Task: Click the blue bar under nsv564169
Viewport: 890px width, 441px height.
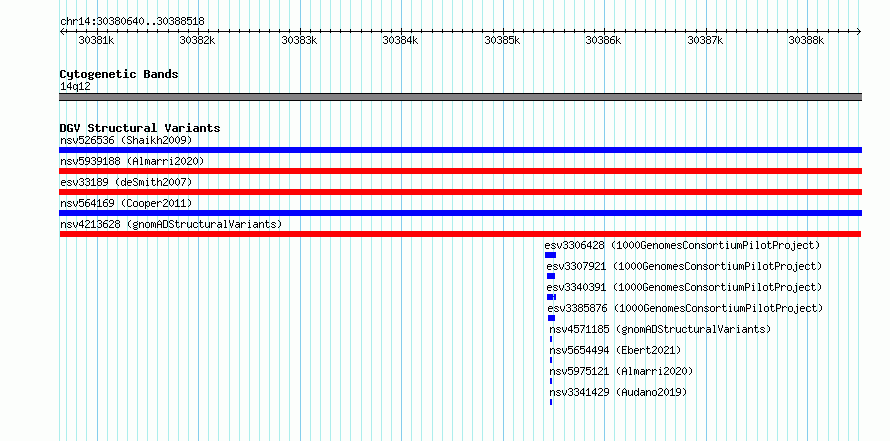Action: click(460, 213)
